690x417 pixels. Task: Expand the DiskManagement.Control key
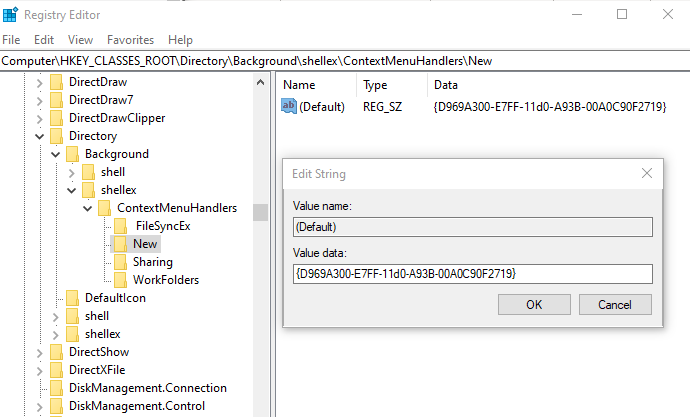[x=40, y=407]
